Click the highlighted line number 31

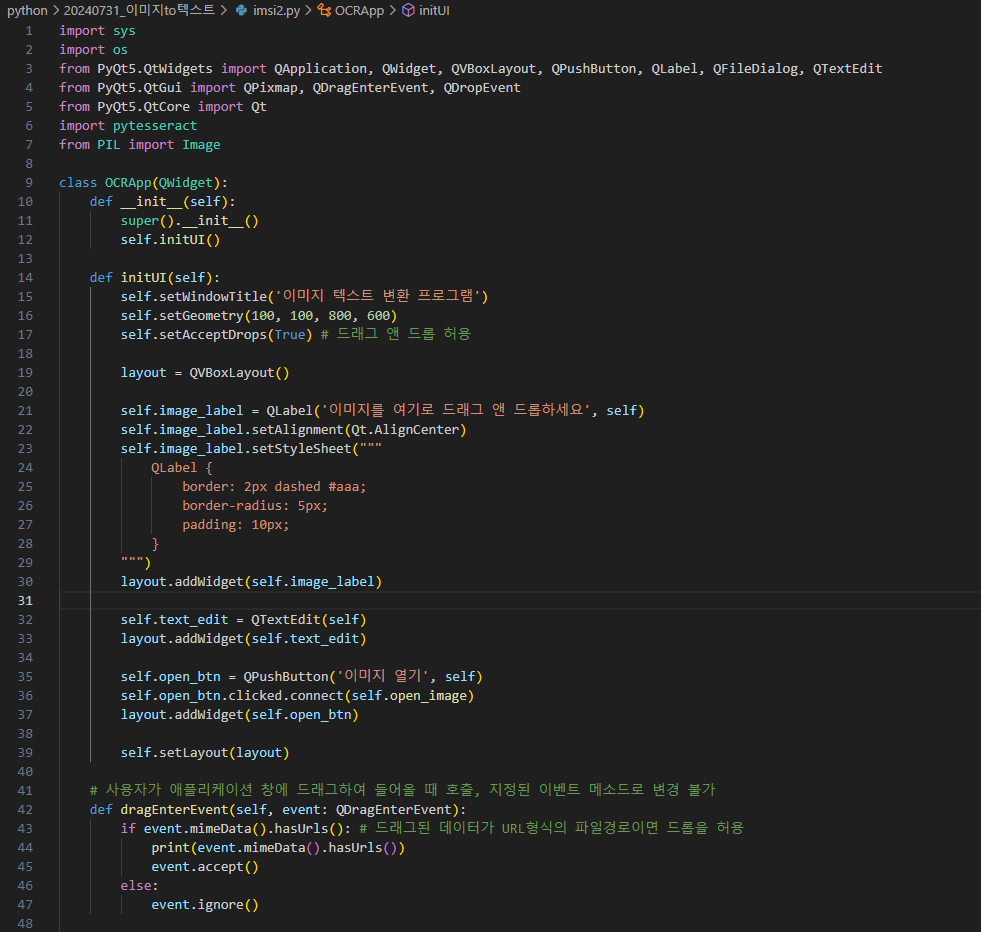25,600
